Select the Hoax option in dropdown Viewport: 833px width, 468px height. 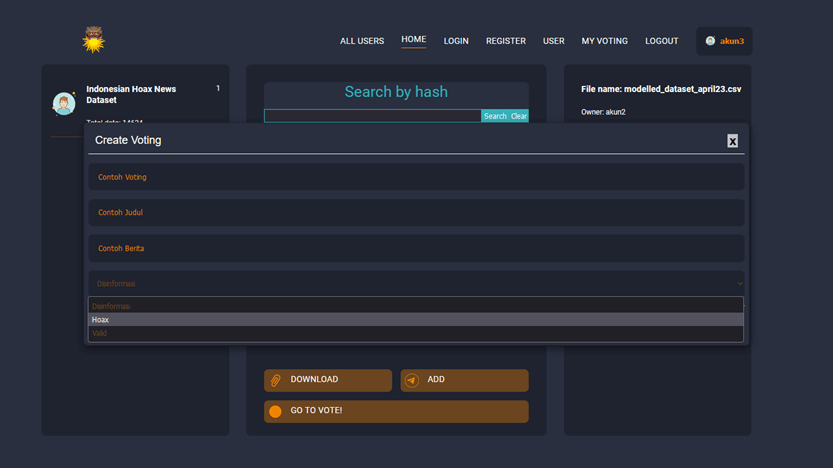(415, 320)
